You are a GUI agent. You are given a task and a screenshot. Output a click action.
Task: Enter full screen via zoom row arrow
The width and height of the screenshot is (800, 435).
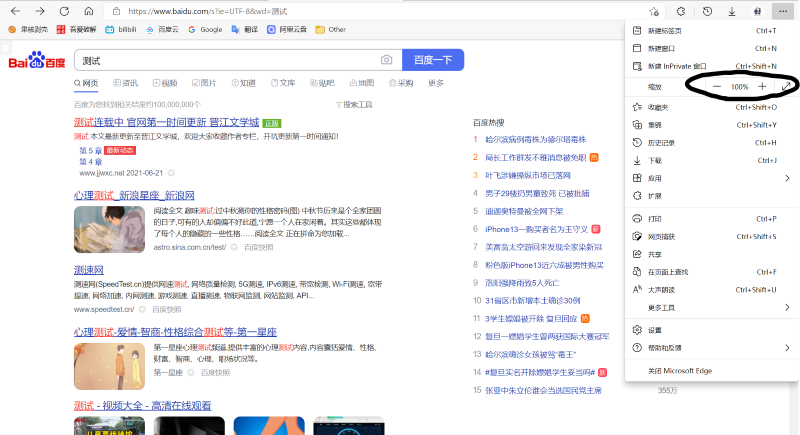[787, 87]
